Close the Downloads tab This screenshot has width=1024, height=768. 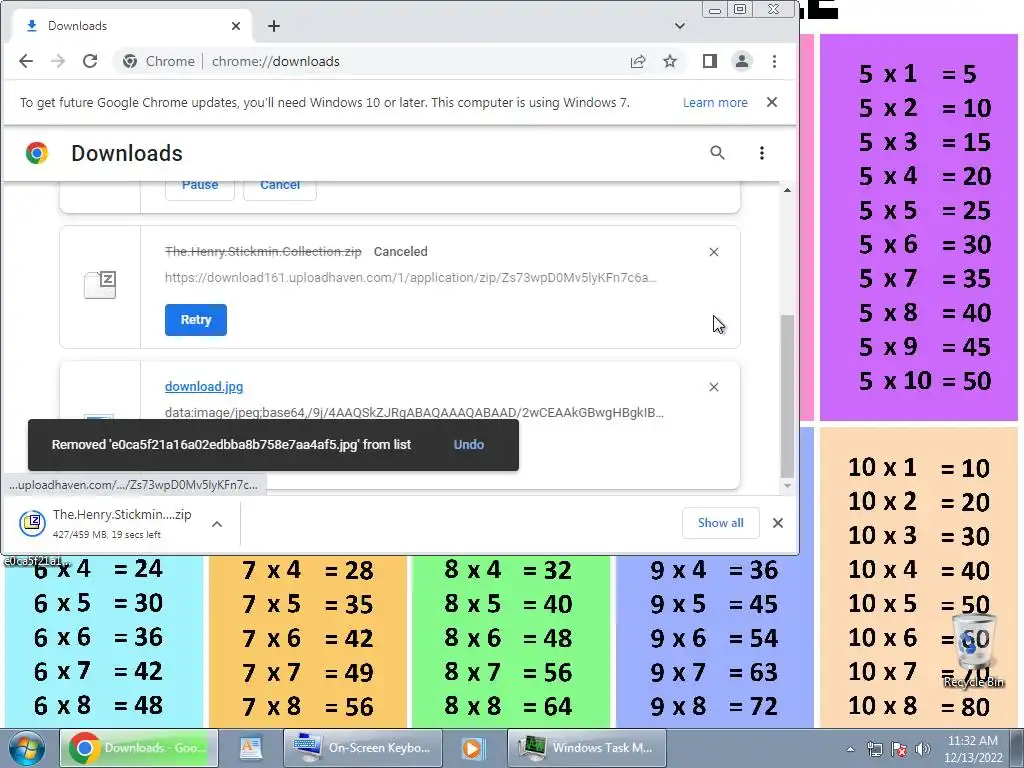[x=236, y=26]
